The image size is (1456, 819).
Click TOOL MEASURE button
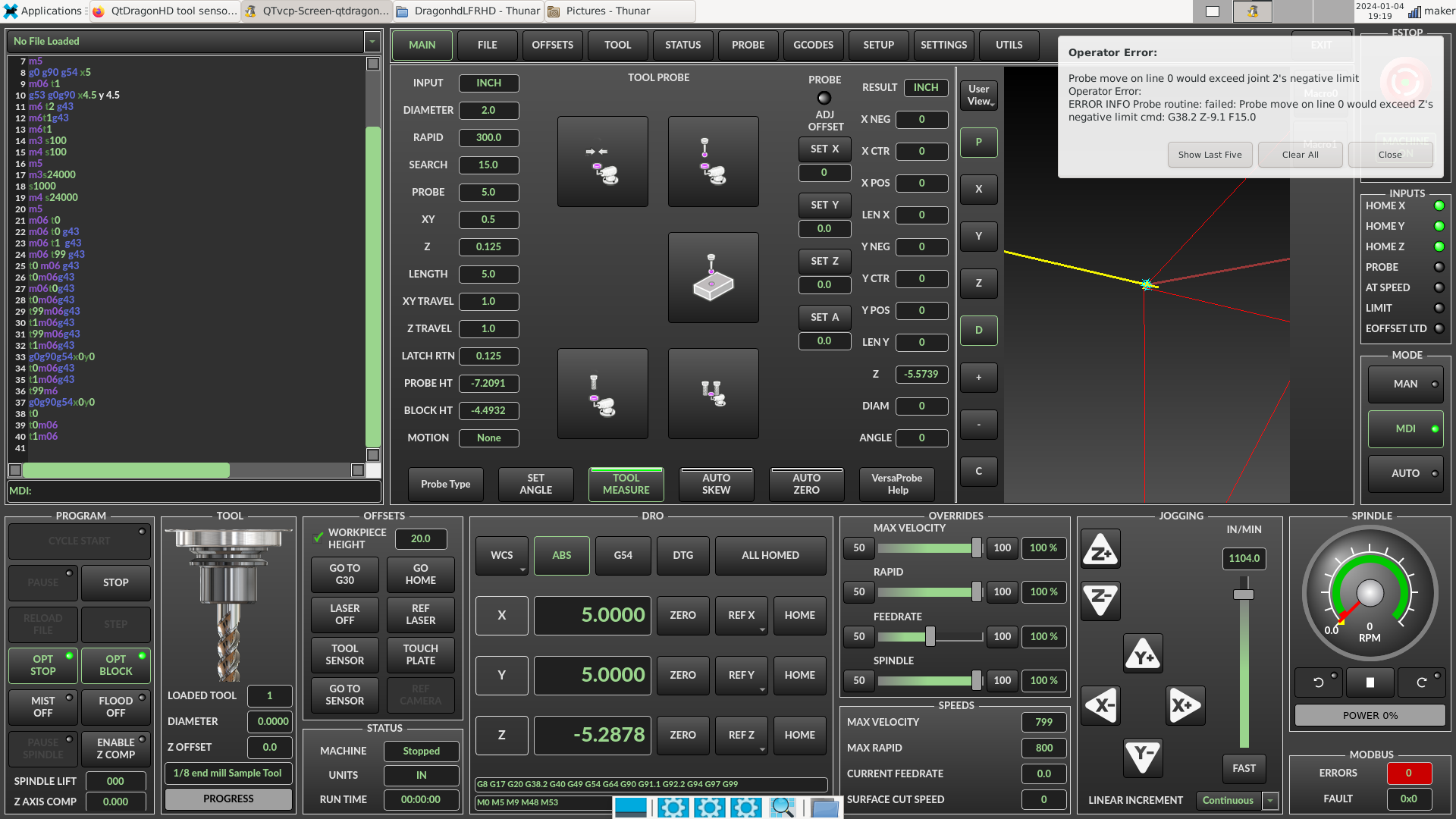click(x=626, y=485)
